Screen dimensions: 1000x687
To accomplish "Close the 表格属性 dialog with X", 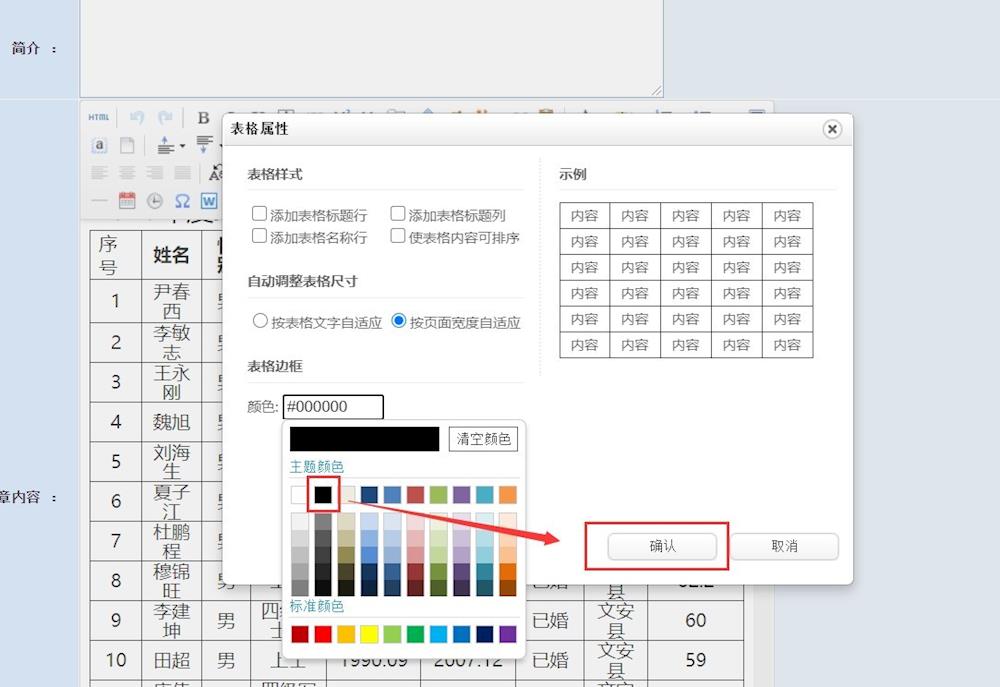I will tap(832, 130).
